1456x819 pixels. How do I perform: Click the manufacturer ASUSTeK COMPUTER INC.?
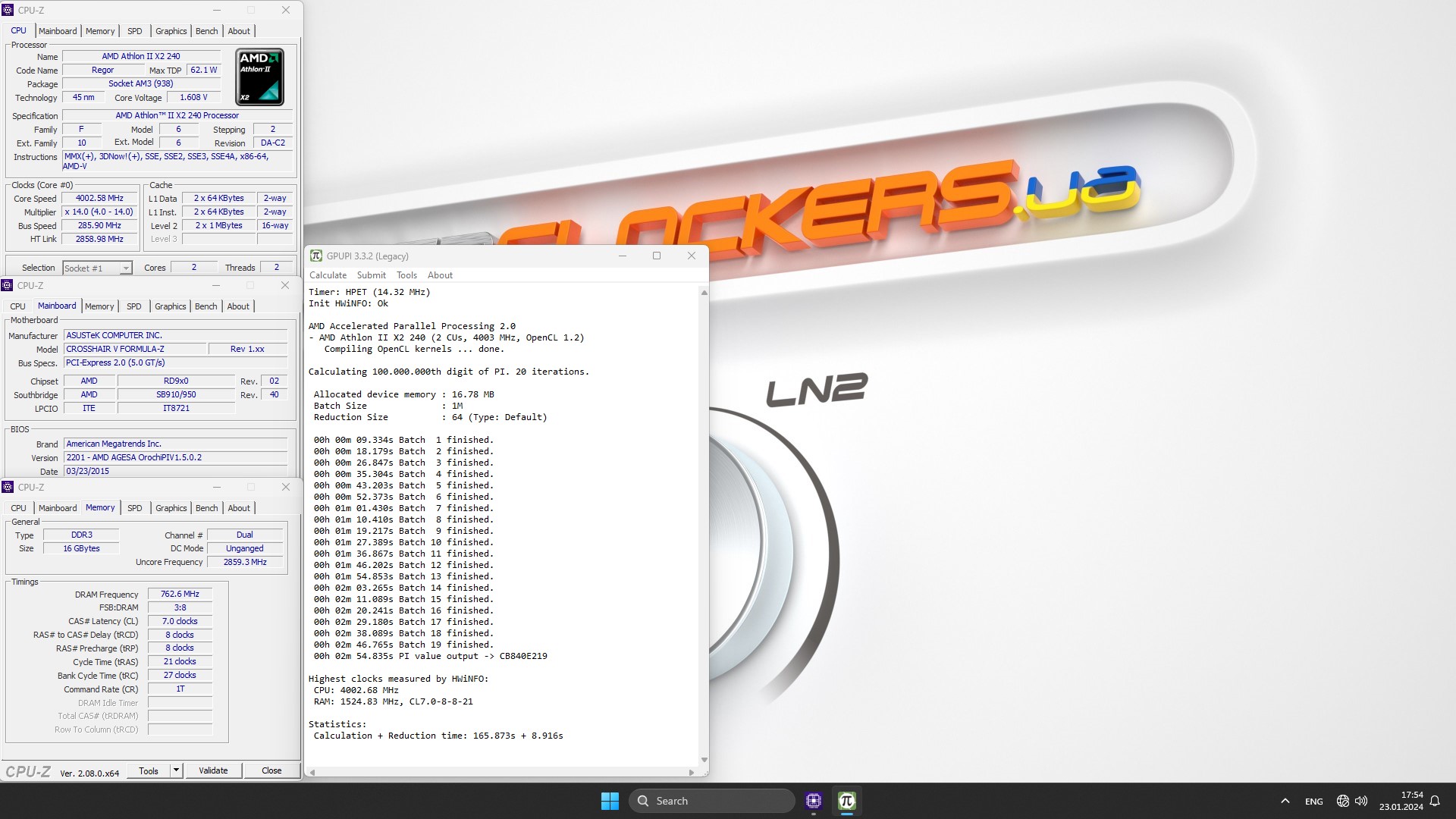(x=175, y=335)
